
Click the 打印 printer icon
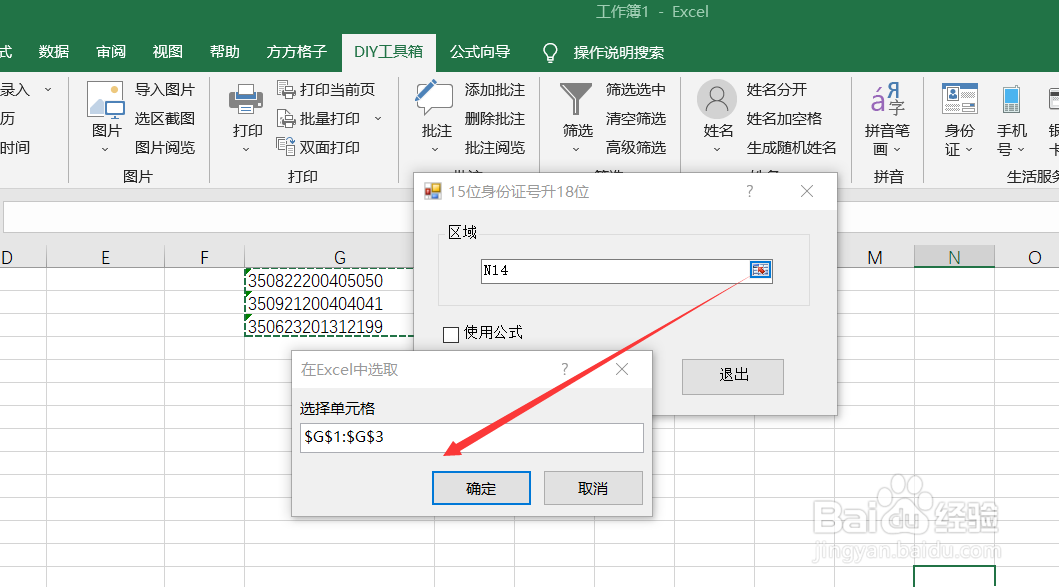[247, 100]
